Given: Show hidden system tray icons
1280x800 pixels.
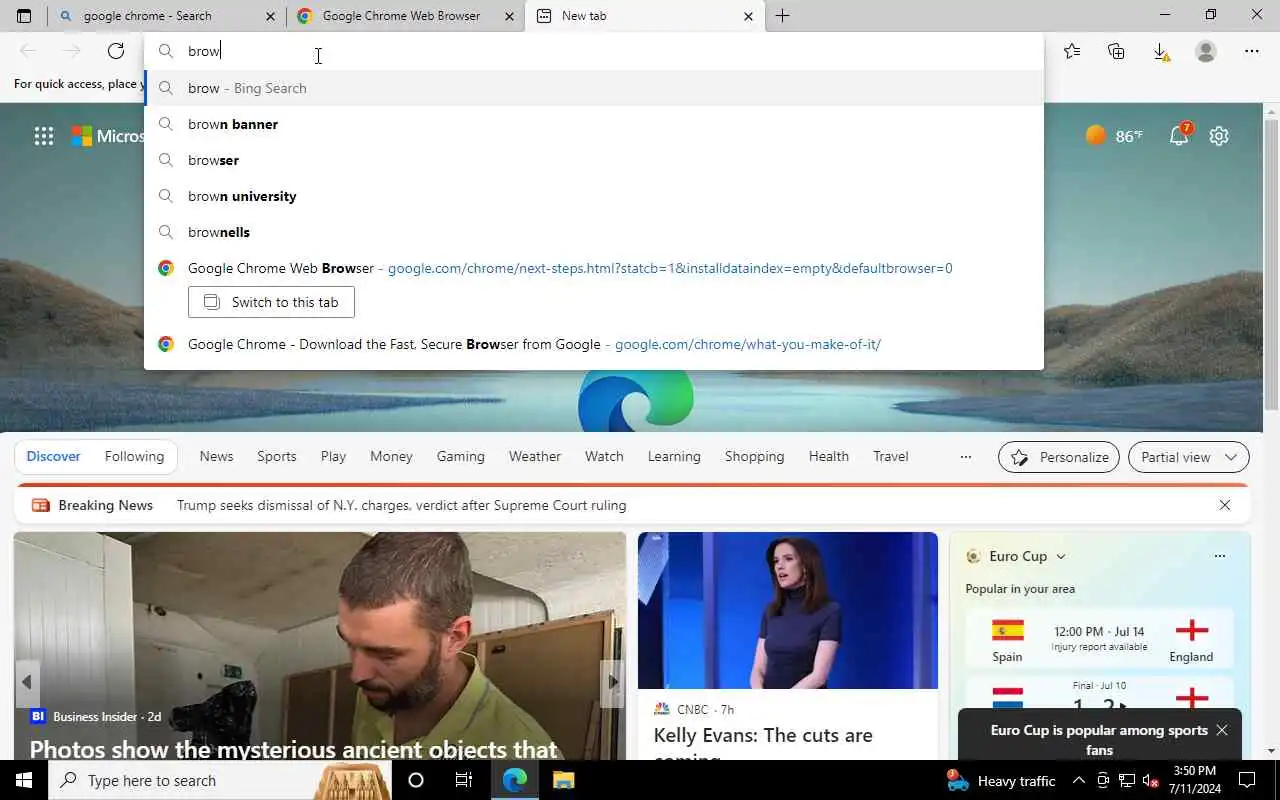Looking at the screenshot, I should pos(1078,780).
